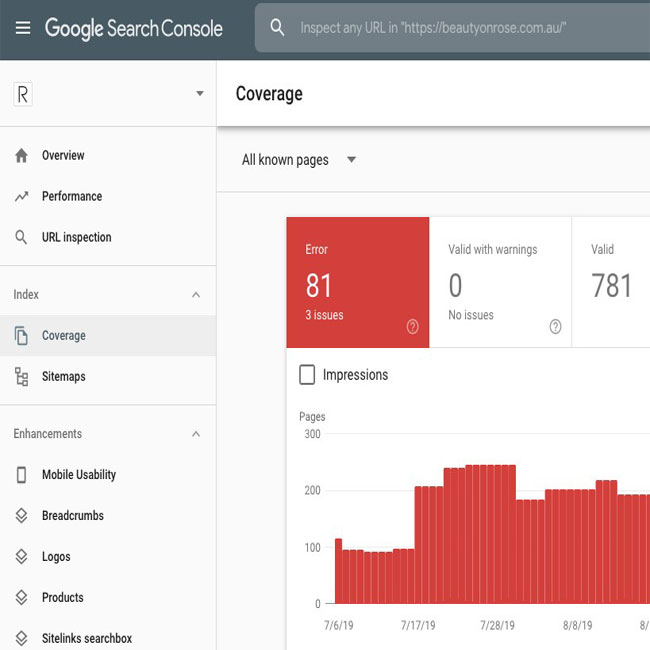Viewport: 650px width, 650px height.
Task: Collapse the Enhancements section
Action: point(196,434)
